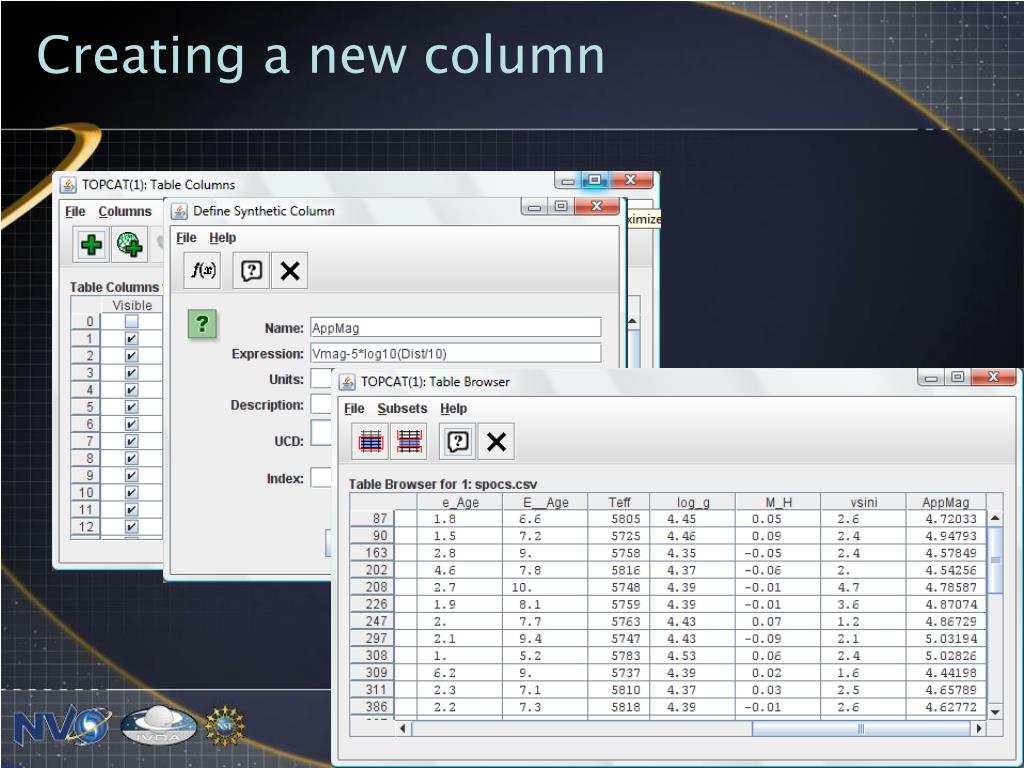
Task: Click the Units input field
Action: (x=322, y=379)
